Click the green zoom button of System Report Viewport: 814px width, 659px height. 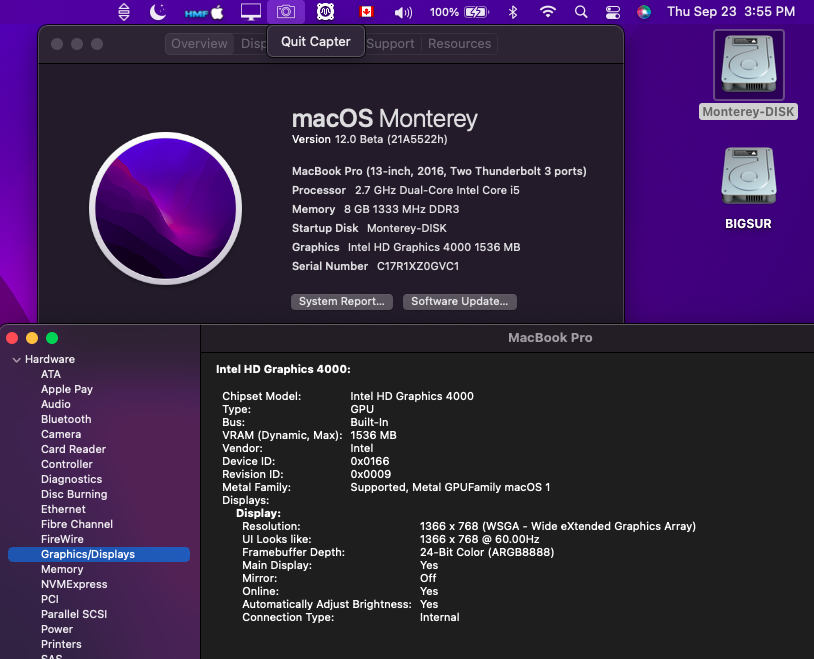[52, 338]
